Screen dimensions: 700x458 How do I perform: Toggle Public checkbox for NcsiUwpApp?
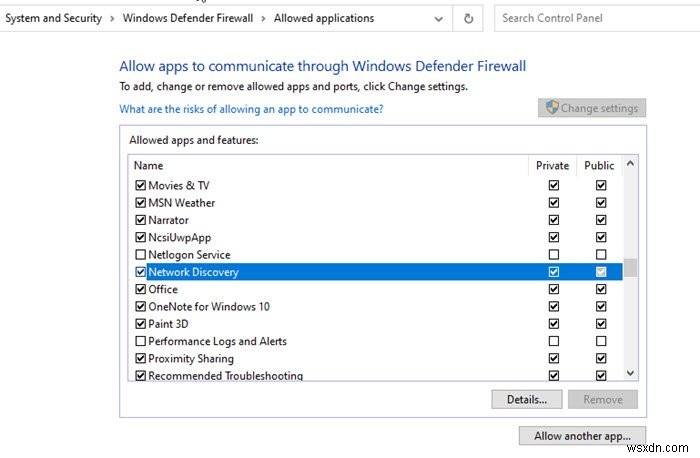click(x=601, y=237)
